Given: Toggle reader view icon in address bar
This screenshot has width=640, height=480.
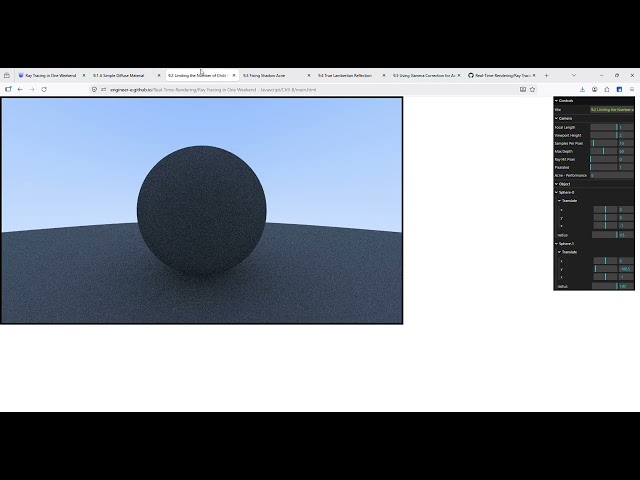Looking at the screenshot, I should pos(523,89).
